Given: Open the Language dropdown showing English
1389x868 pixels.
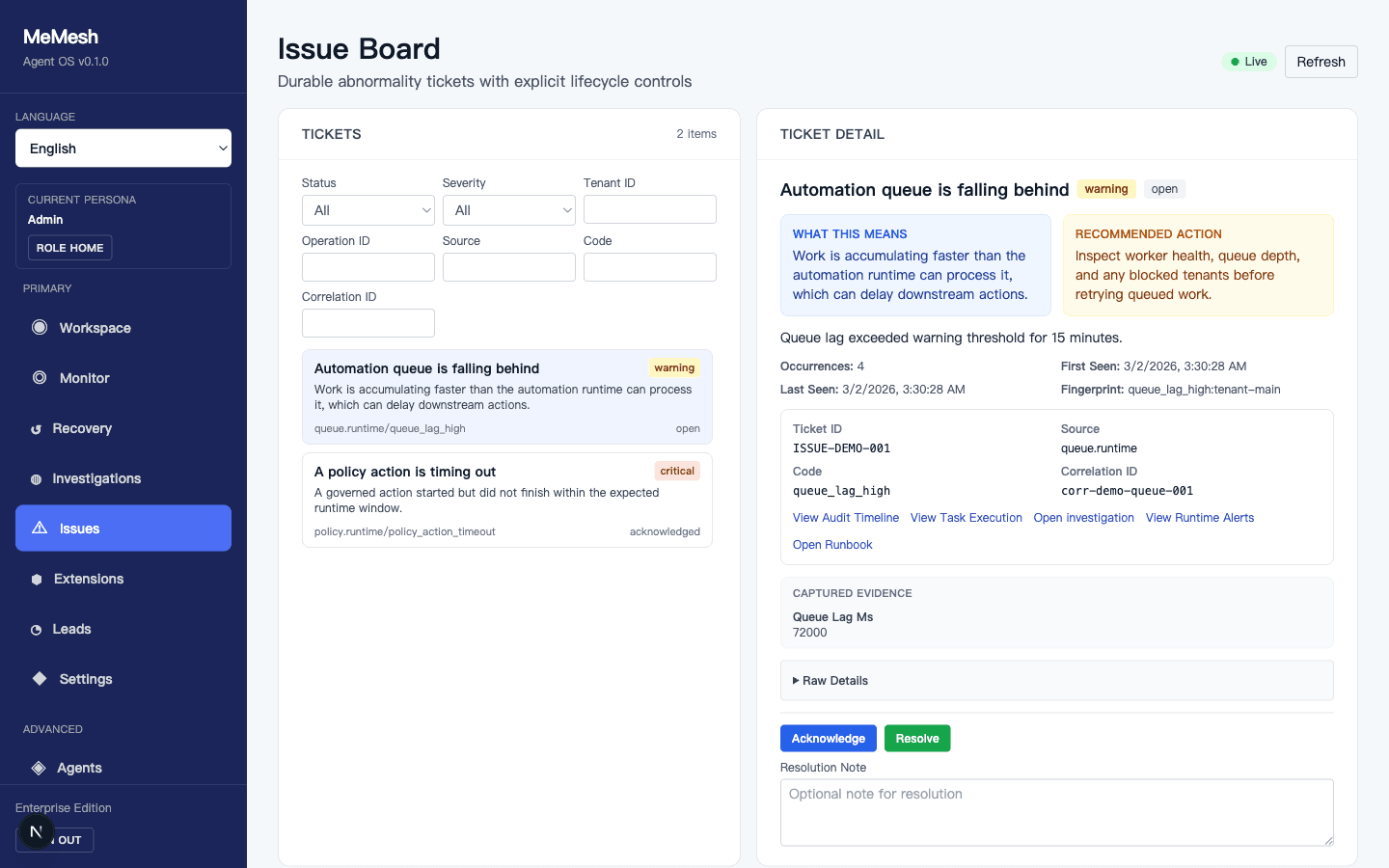Looking at the screenshot, I should [x=123, y=148].
